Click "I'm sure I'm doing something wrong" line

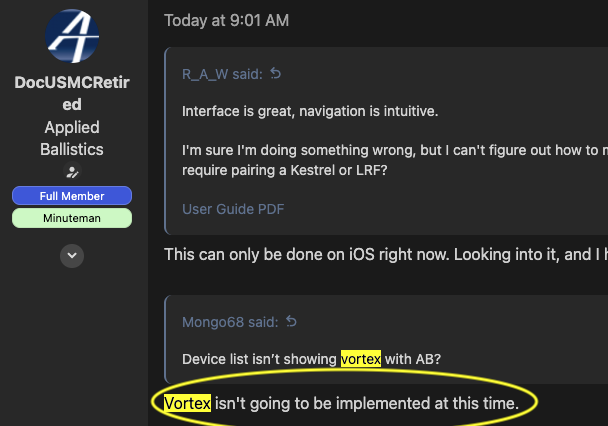395,150
